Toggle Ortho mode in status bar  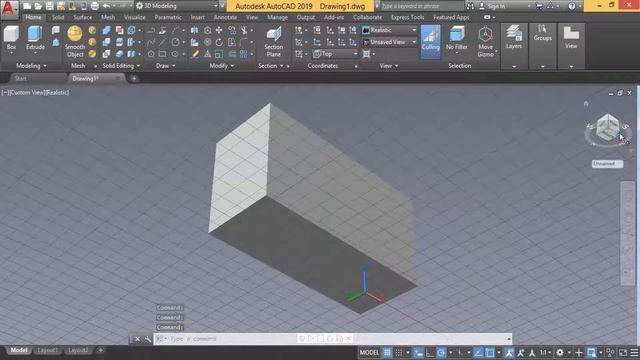(x=429, y=352)
